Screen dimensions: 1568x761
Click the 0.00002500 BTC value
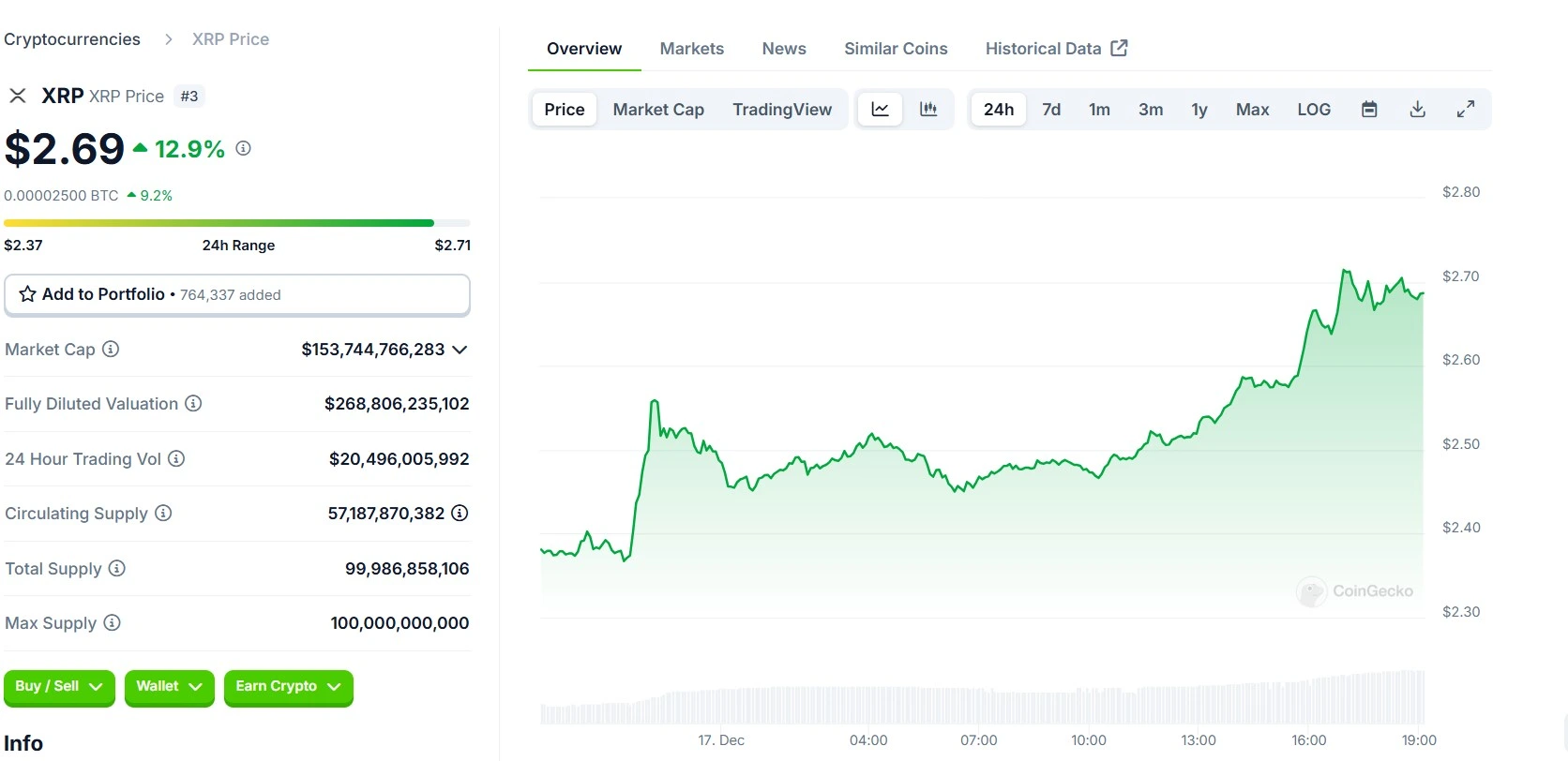click(61, 195)
